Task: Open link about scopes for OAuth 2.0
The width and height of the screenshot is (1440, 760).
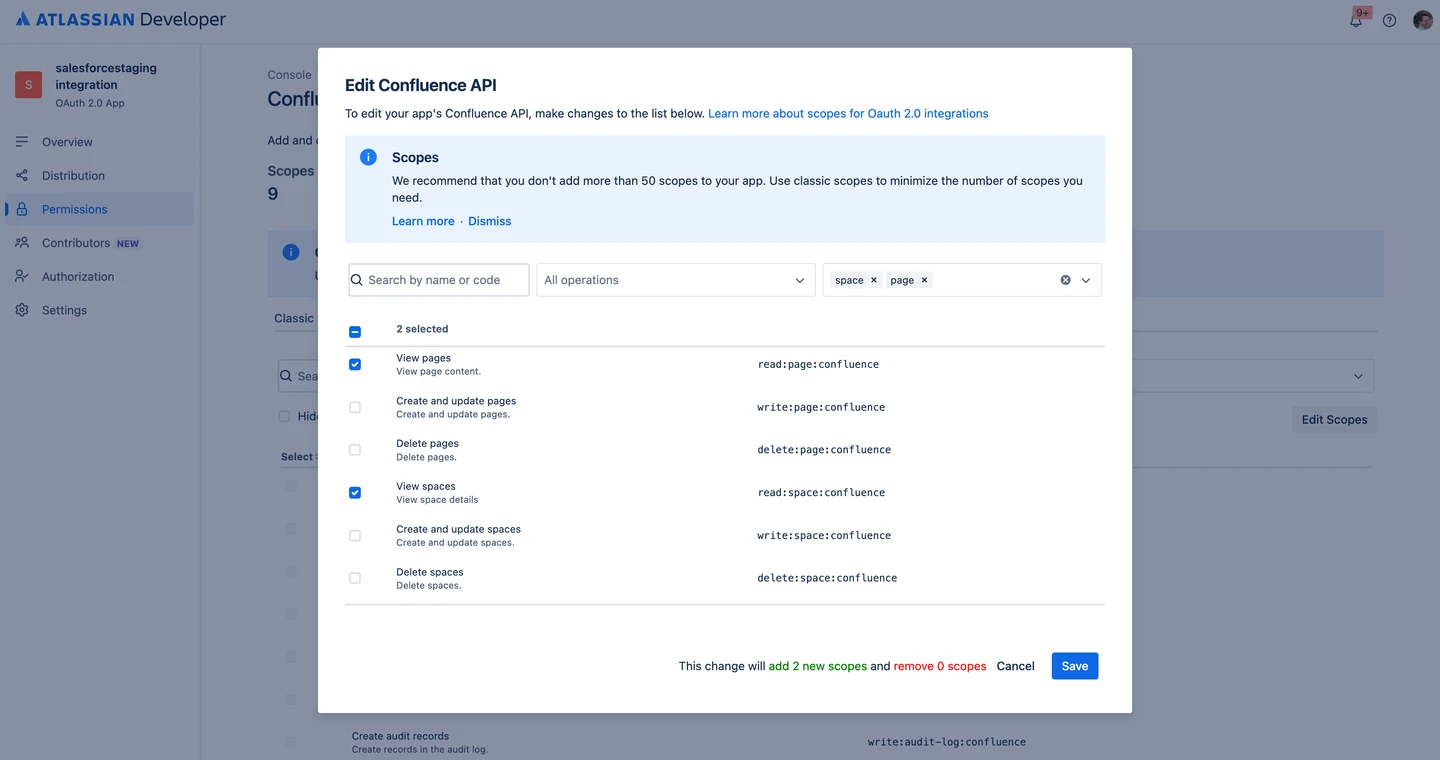Action: point(848,114)
